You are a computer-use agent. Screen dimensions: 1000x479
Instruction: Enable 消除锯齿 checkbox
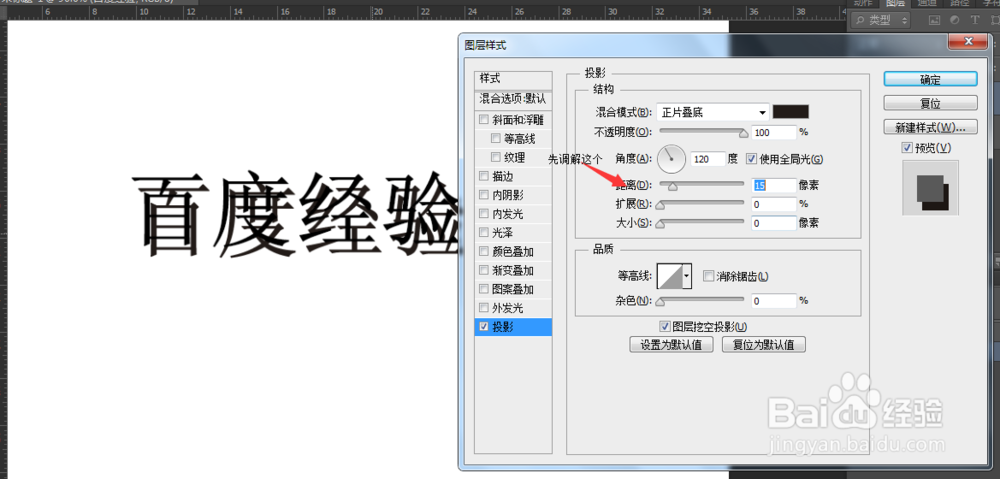(x=707, y=276)
